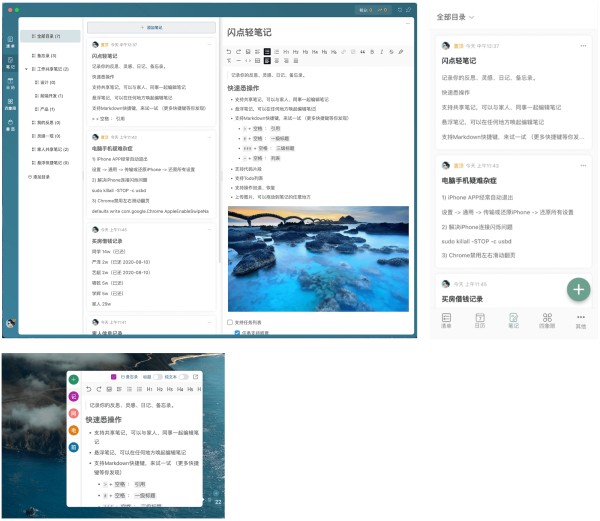The width and height of the screenshot is (600, 521).
Task: Apply H3 heading in main editor toolbar
Action: coord(305,52)
